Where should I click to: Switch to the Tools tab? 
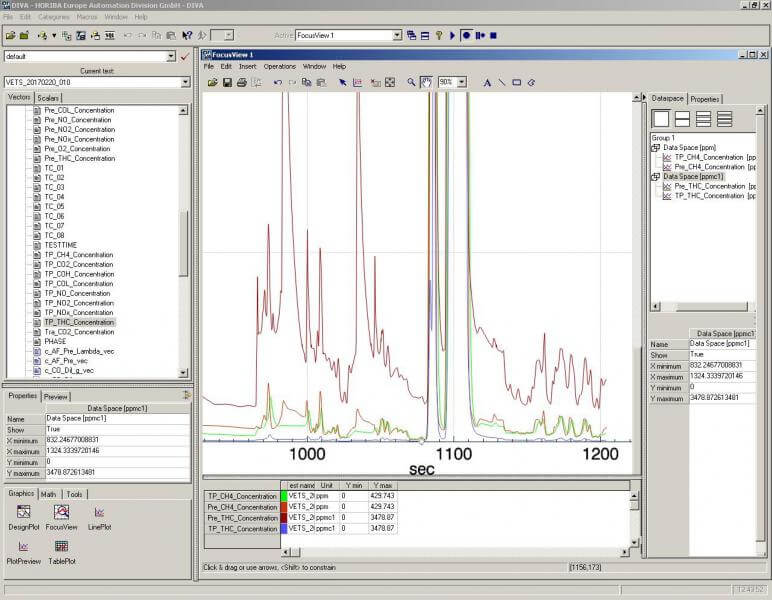tap(74, 494)
